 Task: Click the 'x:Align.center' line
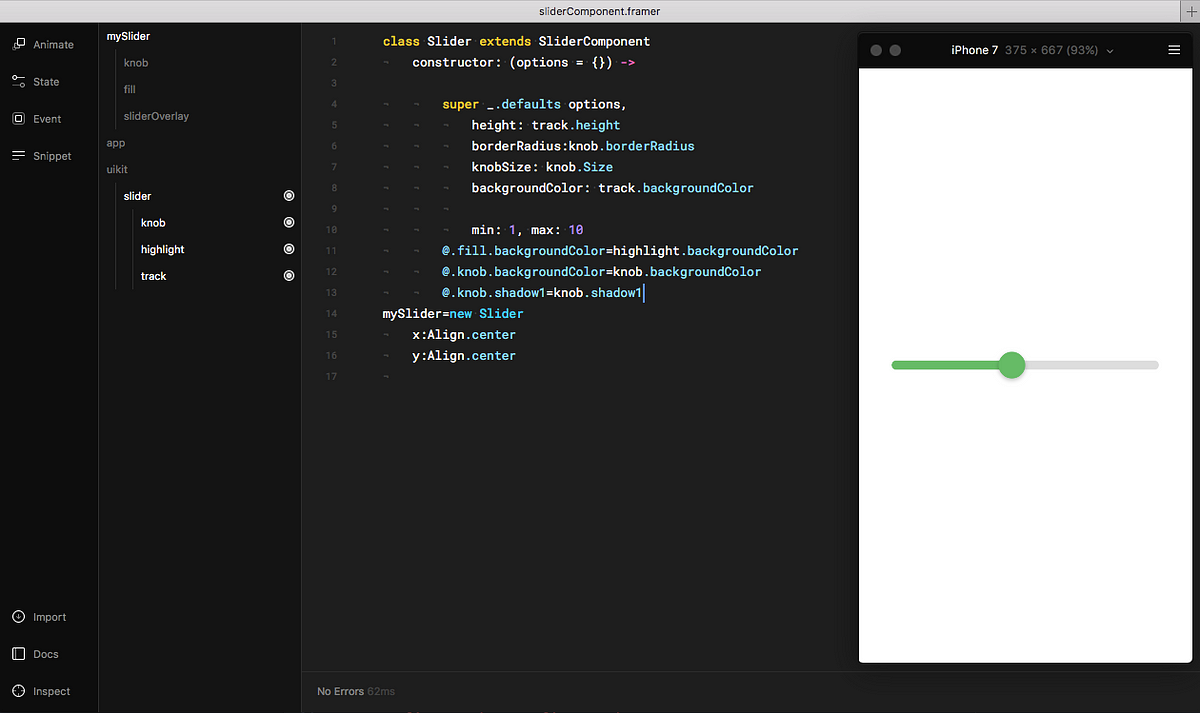click(x=464, y=335)
